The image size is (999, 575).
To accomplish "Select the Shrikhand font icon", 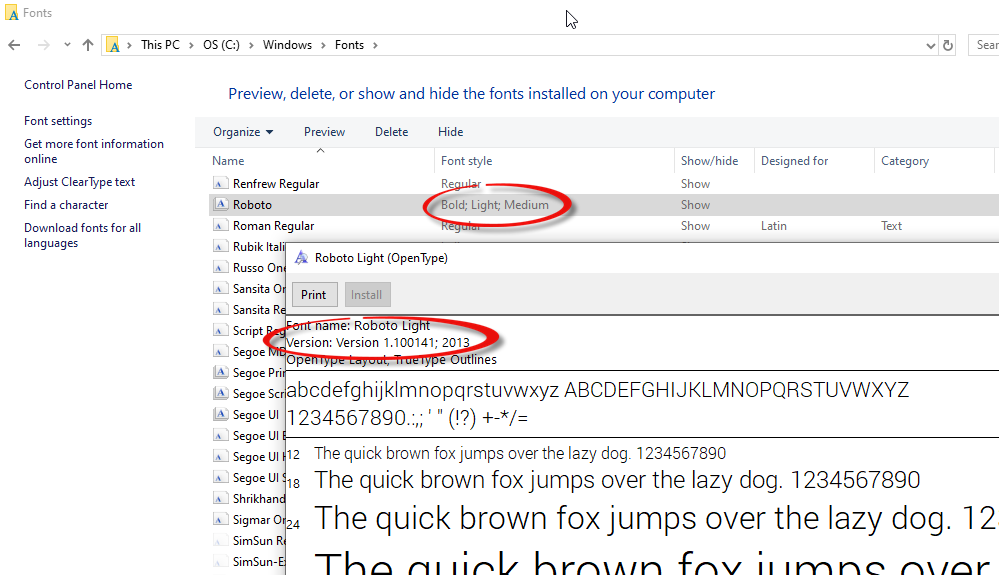I will click(x=220, y=499).
